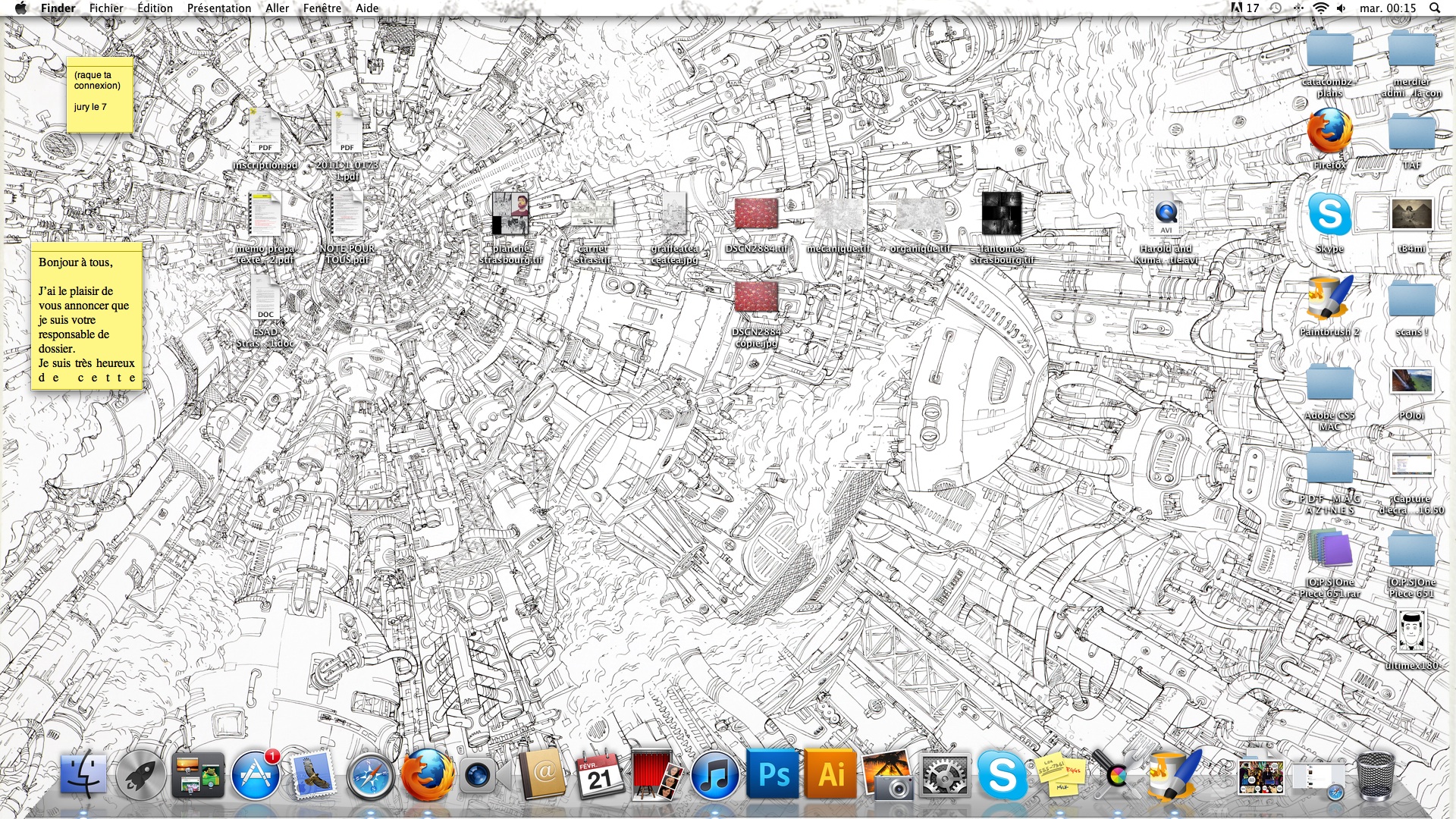Open iPhoto palm tree camera icon

tap(888, 775)
